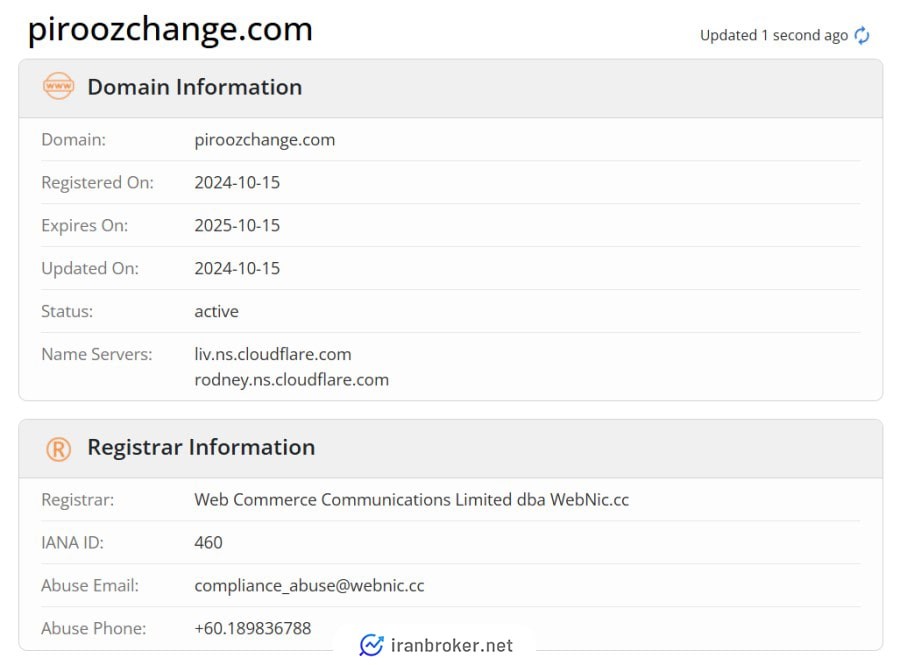Click abuse phone number +60.189836788
900x665 pixels.
tap(253, 628)
